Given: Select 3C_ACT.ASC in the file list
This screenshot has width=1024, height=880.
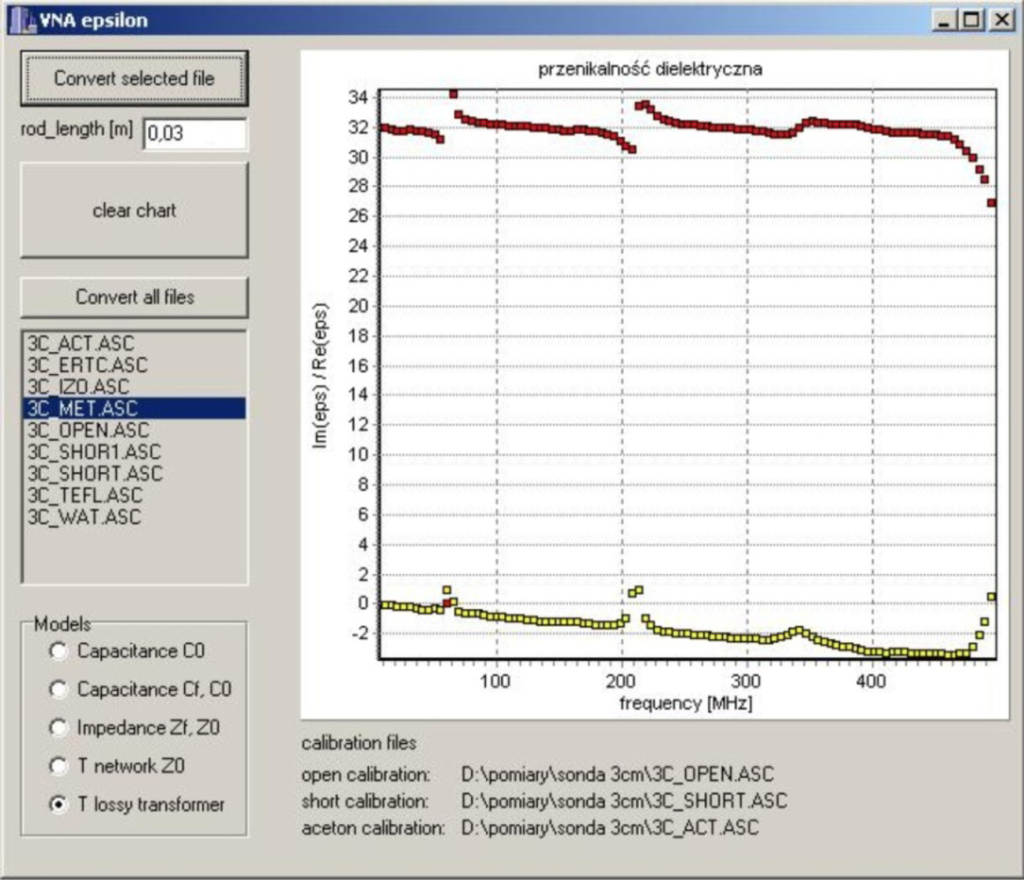Looking at the screenshot, I should pyautogui.click(x=81, y=344).
